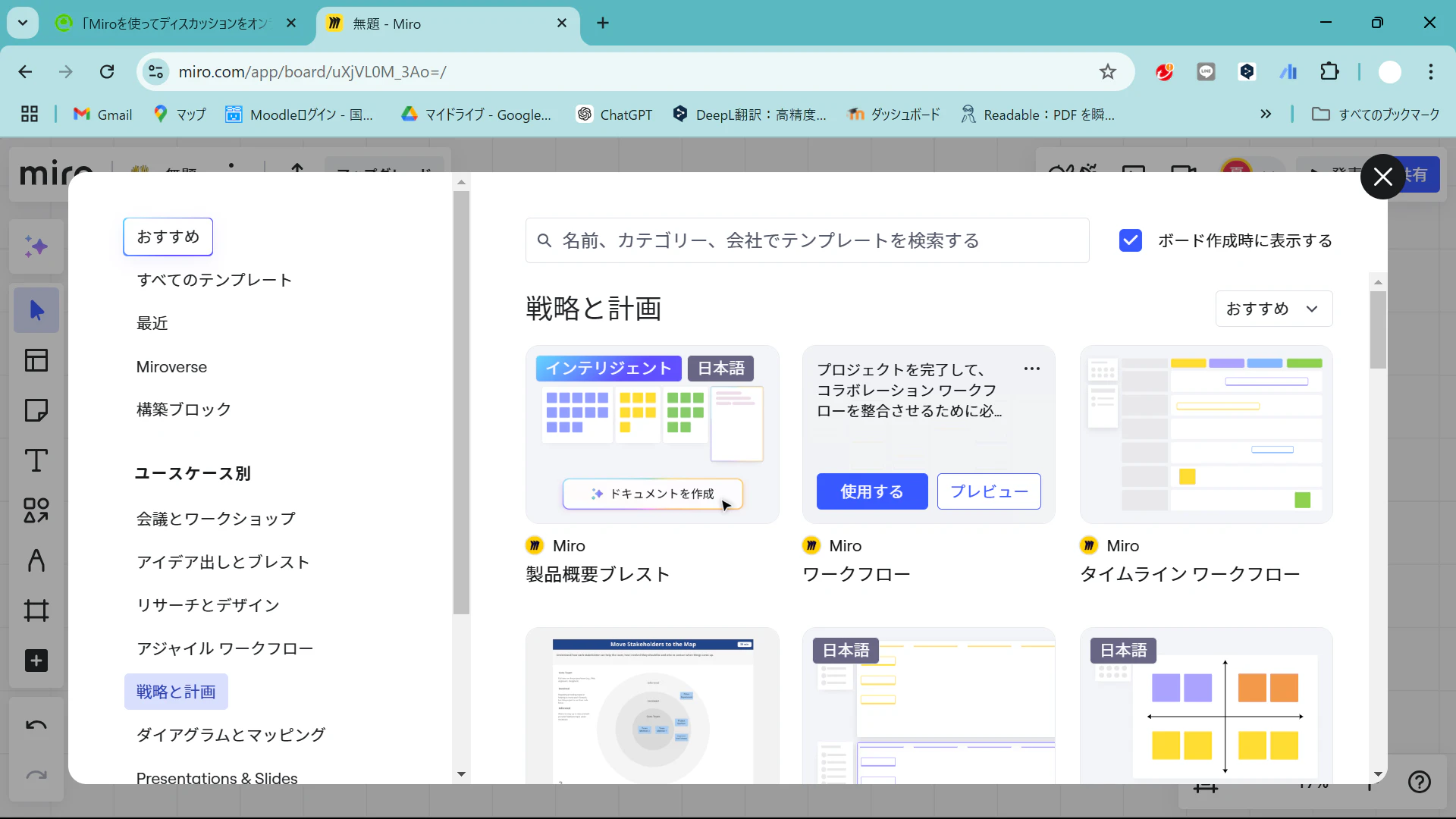Toggle ボード作成時に表示する checkbox
Image resolution: width=1456 pixels, height=819 pixels.
tap(1130, 241)
